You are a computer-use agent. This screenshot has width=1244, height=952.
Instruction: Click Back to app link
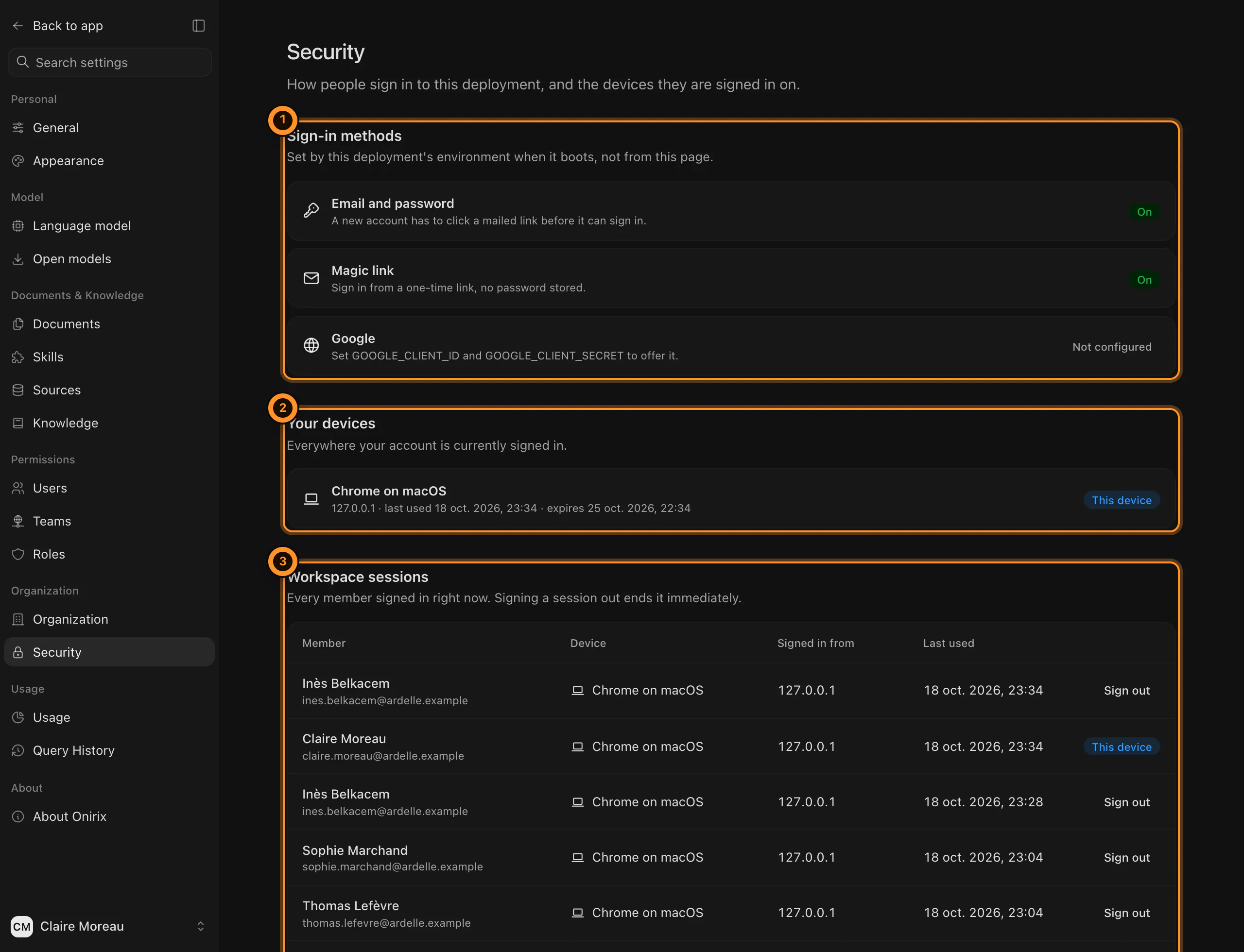click(x=68, y=25)
